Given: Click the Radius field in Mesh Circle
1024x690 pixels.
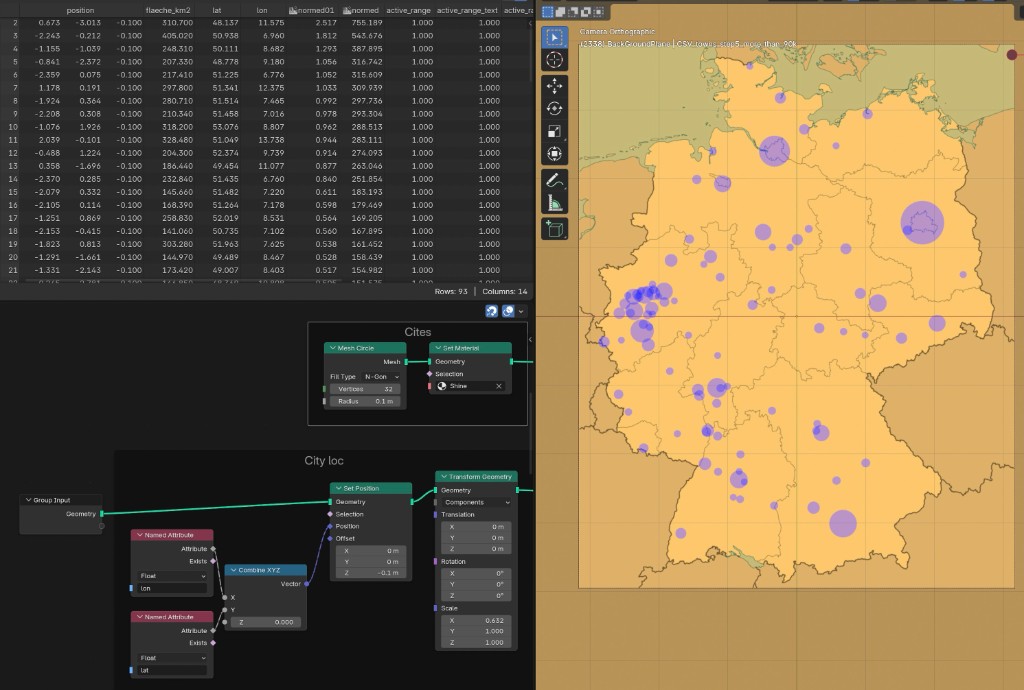Looking at the screenshot, I should (365, 401).
